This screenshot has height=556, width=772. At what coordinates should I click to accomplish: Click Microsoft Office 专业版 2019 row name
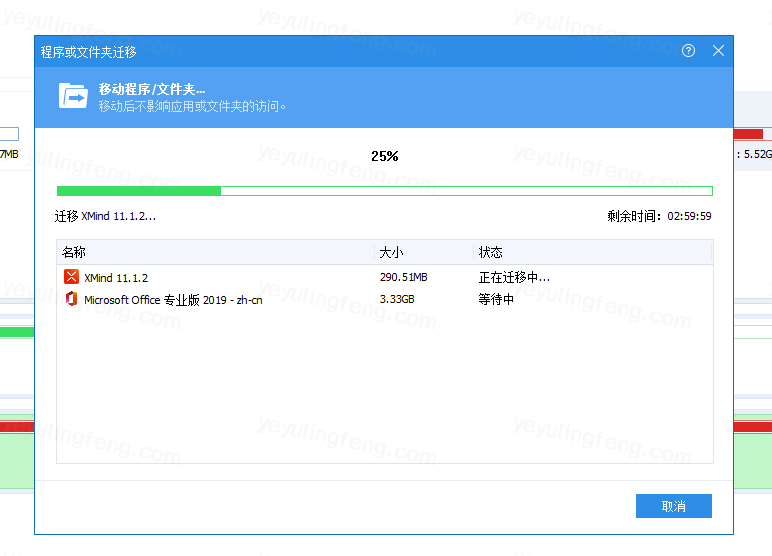(173, 300)
